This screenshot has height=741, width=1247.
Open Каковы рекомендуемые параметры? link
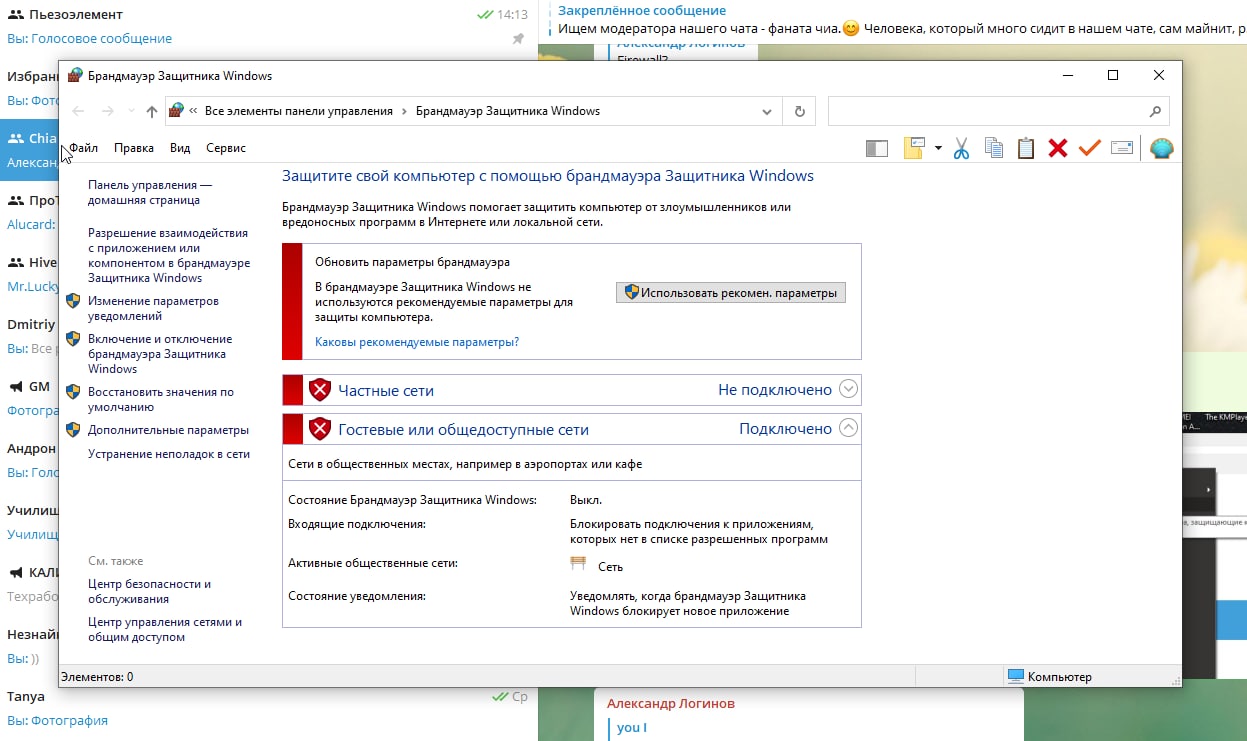click(417, 342)
